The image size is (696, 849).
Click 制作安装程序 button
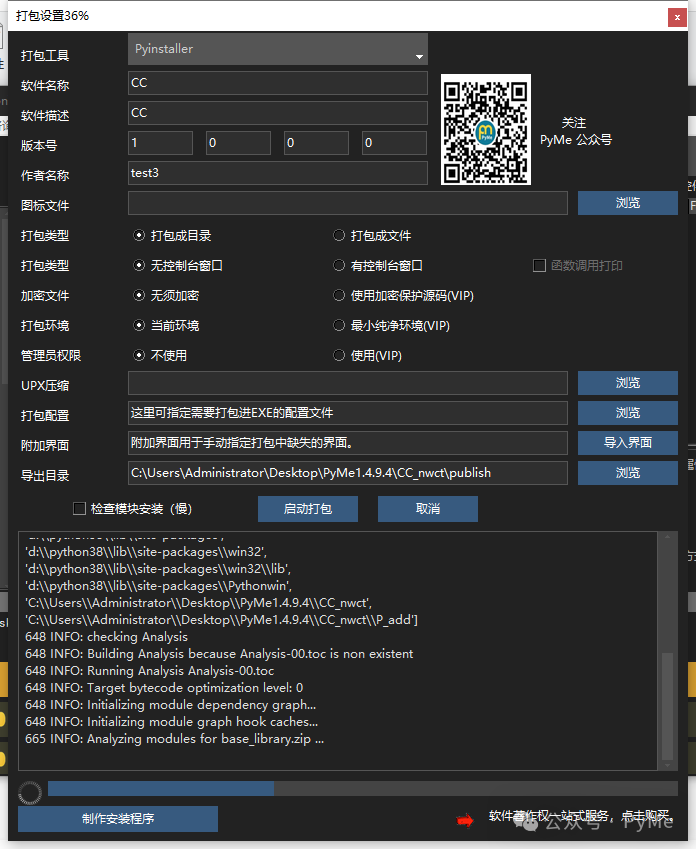coord(118,819)
